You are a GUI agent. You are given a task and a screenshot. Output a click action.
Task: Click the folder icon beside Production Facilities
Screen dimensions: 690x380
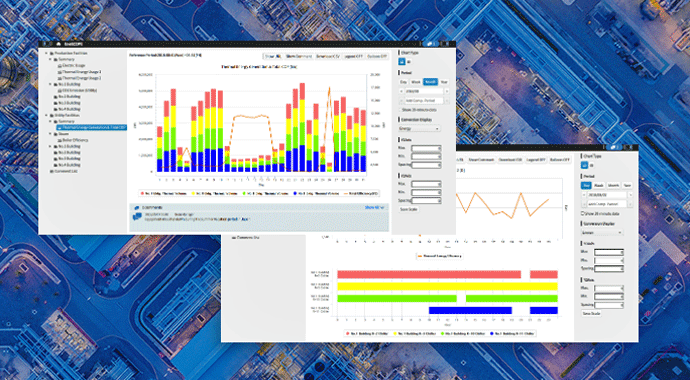(x=51, y=53)
